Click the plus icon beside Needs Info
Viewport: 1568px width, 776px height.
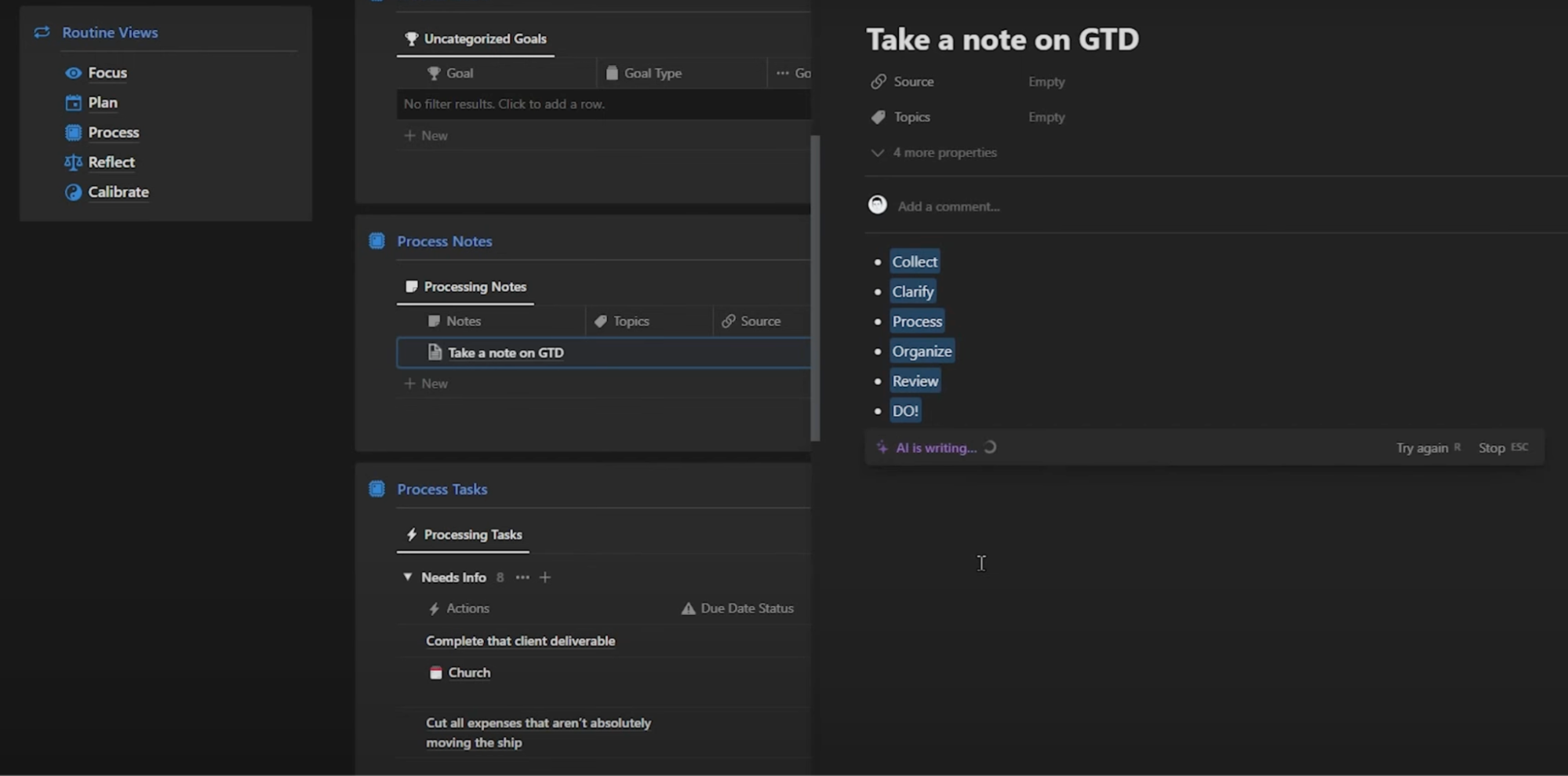[x=545, y=577]
